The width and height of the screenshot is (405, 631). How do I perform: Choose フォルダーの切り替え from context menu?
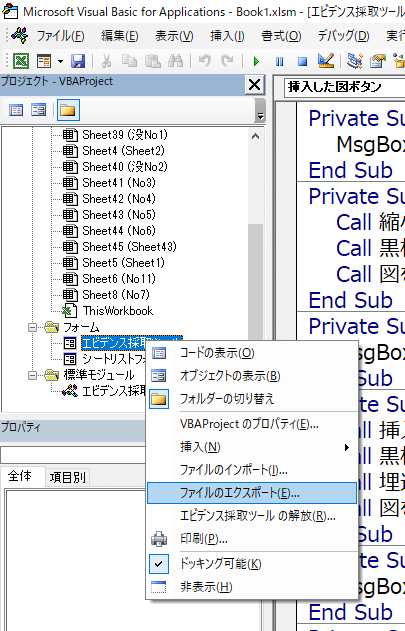[252, 399]
